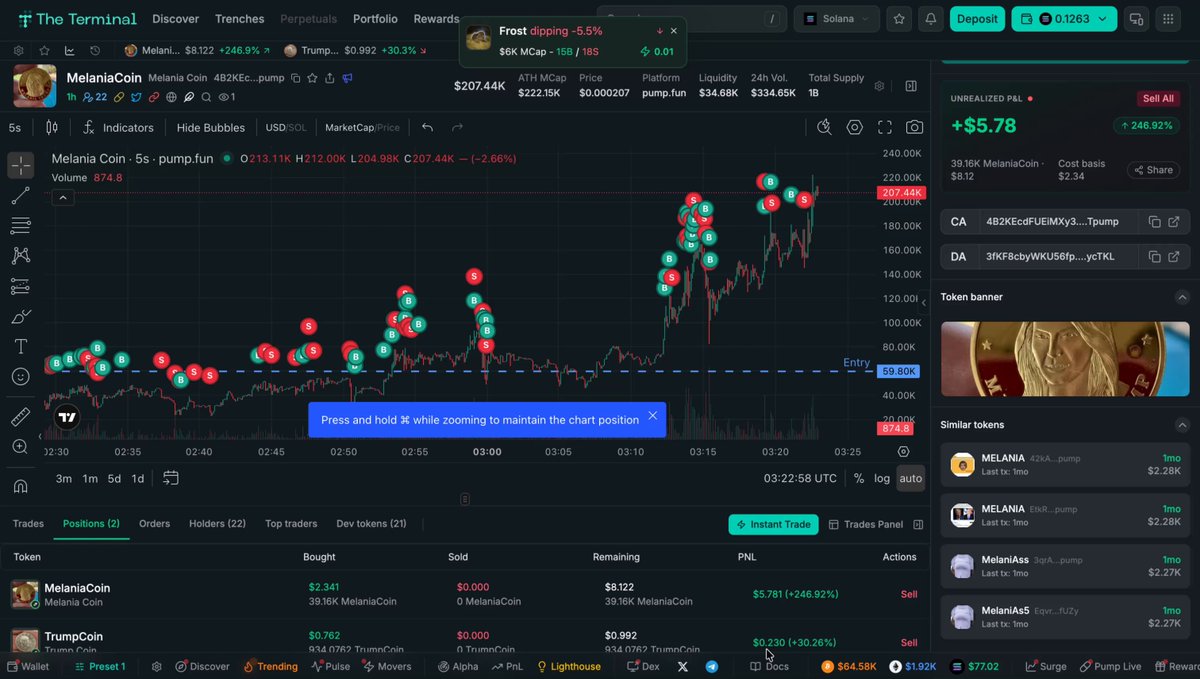Take a chart snapshot with camera icon

[x=914, y=128]
